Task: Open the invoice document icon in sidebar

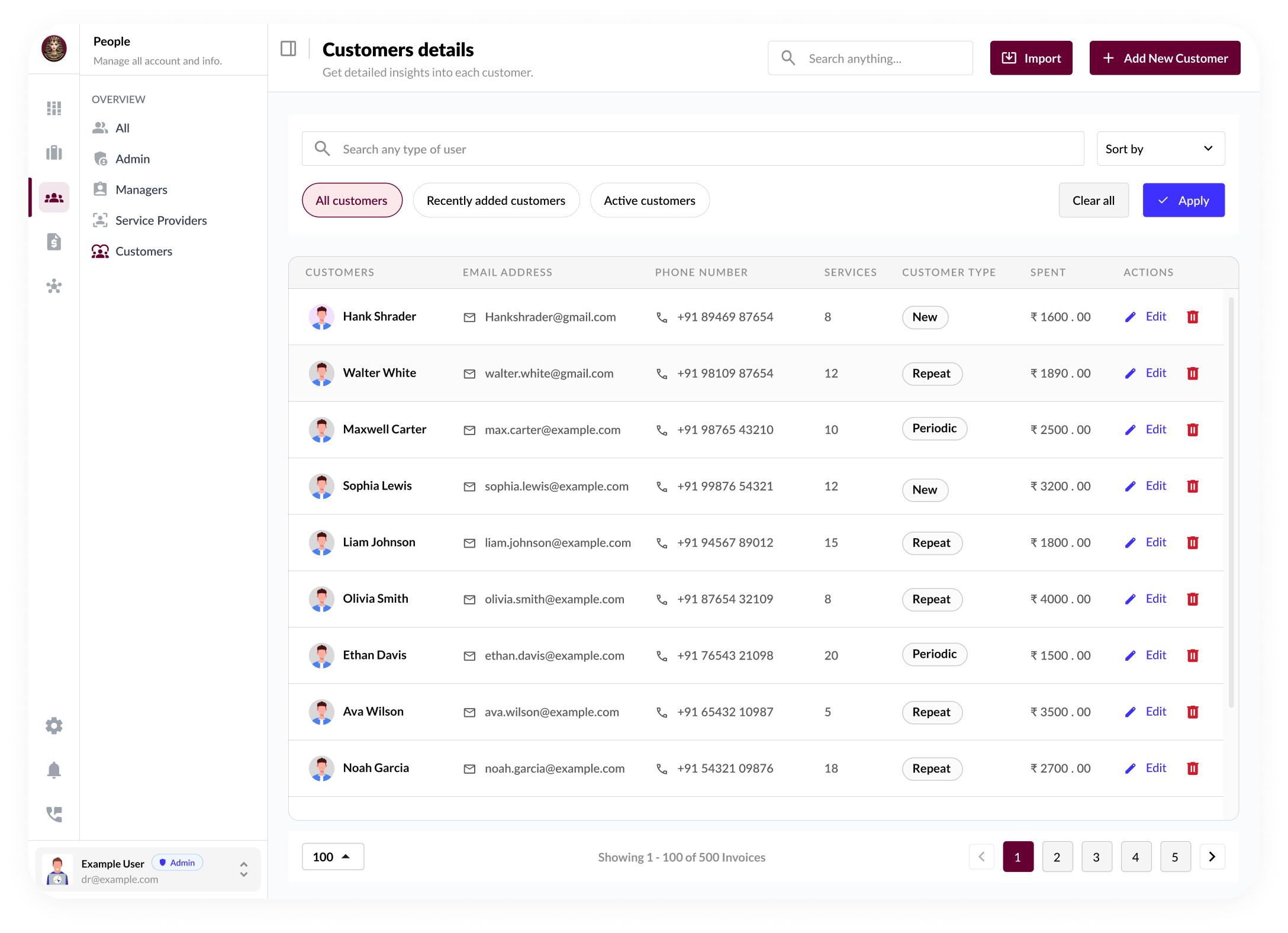Action: coord(54,242)
